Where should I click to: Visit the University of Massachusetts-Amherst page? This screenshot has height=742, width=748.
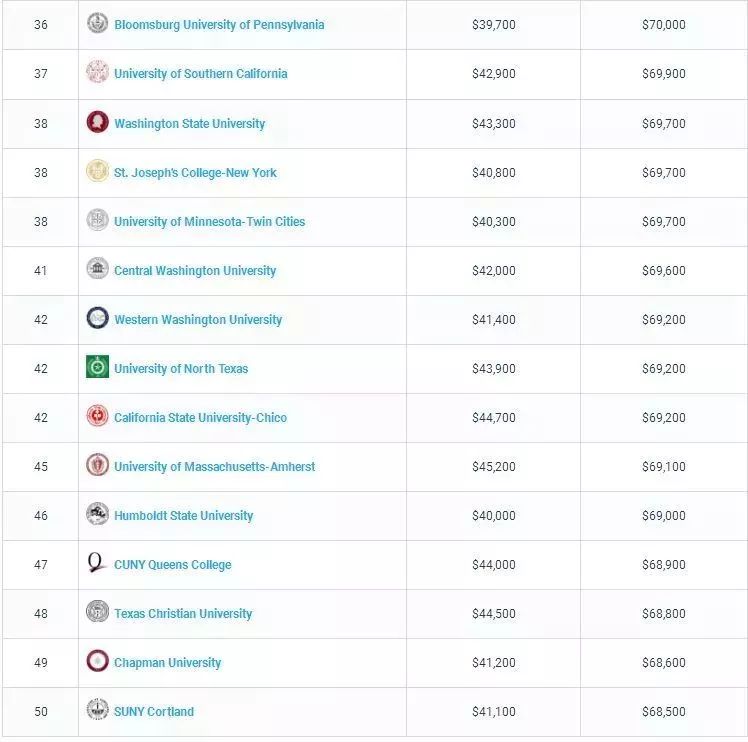[x=214, y=467]
